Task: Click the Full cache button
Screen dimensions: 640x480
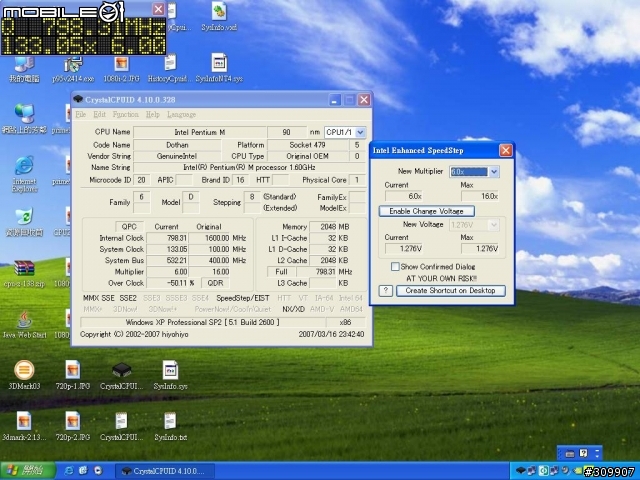Action: [x=281, y=271]
